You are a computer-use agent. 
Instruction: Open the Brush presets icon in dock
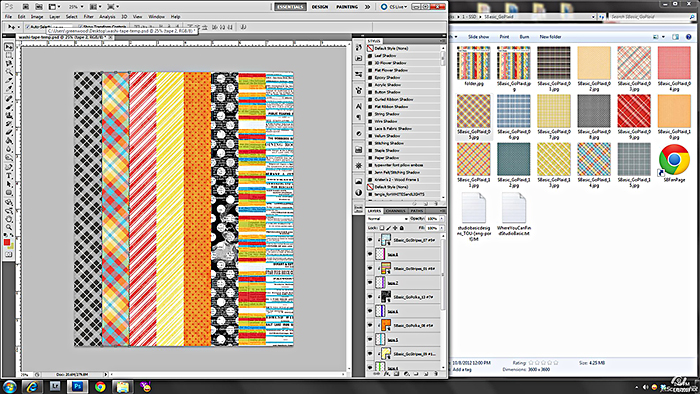tap(358, 75)
